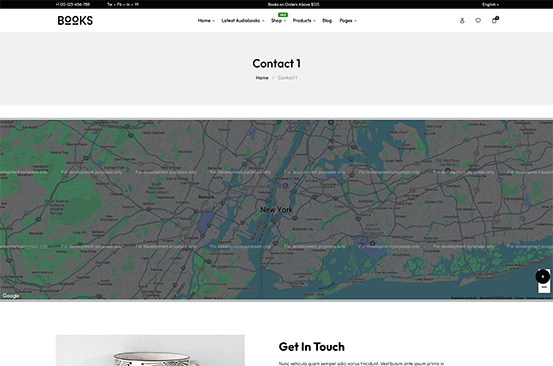Open the Shop menu
The width and height of the screenshot is (553, 366).
pyautogui.click(x=278, y=21)
